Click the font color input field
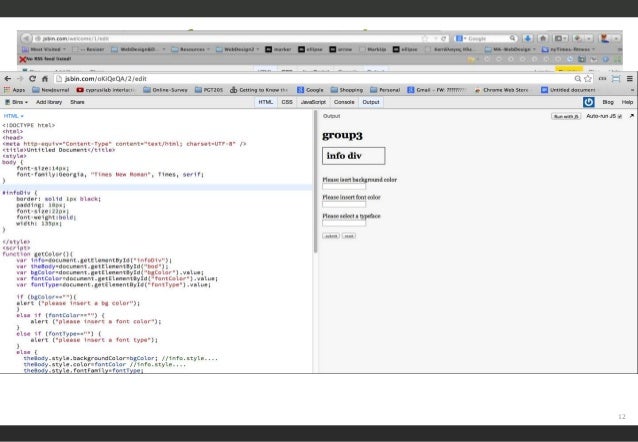This screenshot has width=638, height=442. pyautogui.click(x=344, y=204)
